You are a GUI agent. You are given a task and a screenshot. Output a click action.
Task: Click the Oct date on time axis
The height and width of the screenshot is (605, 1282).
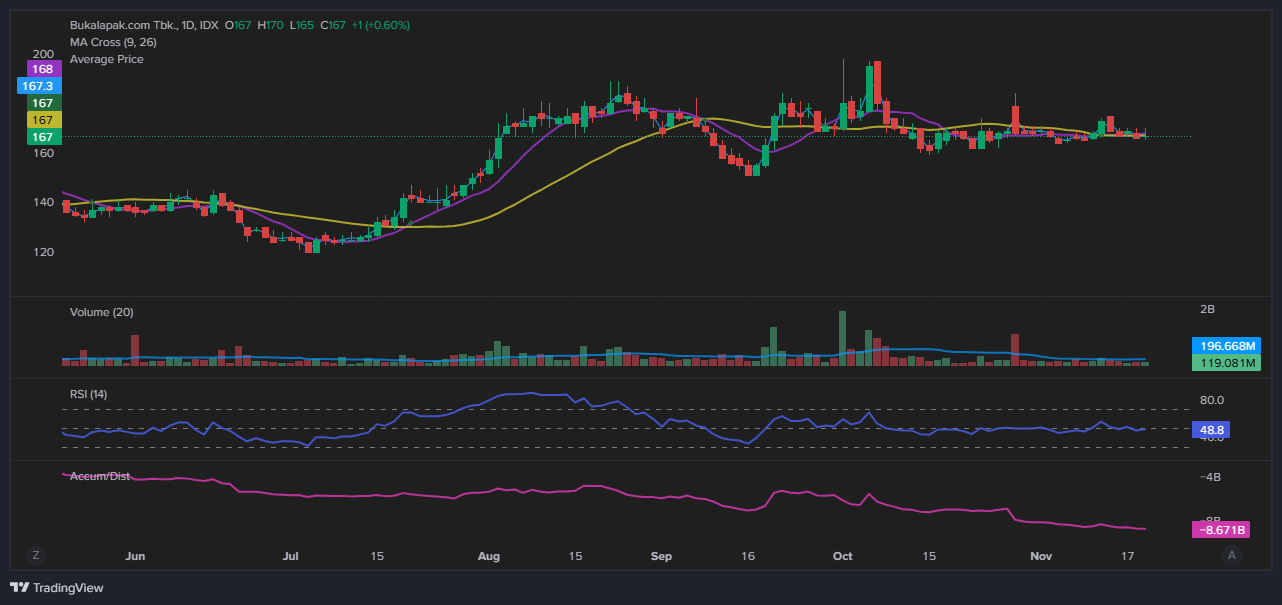(x=842, y=555)
